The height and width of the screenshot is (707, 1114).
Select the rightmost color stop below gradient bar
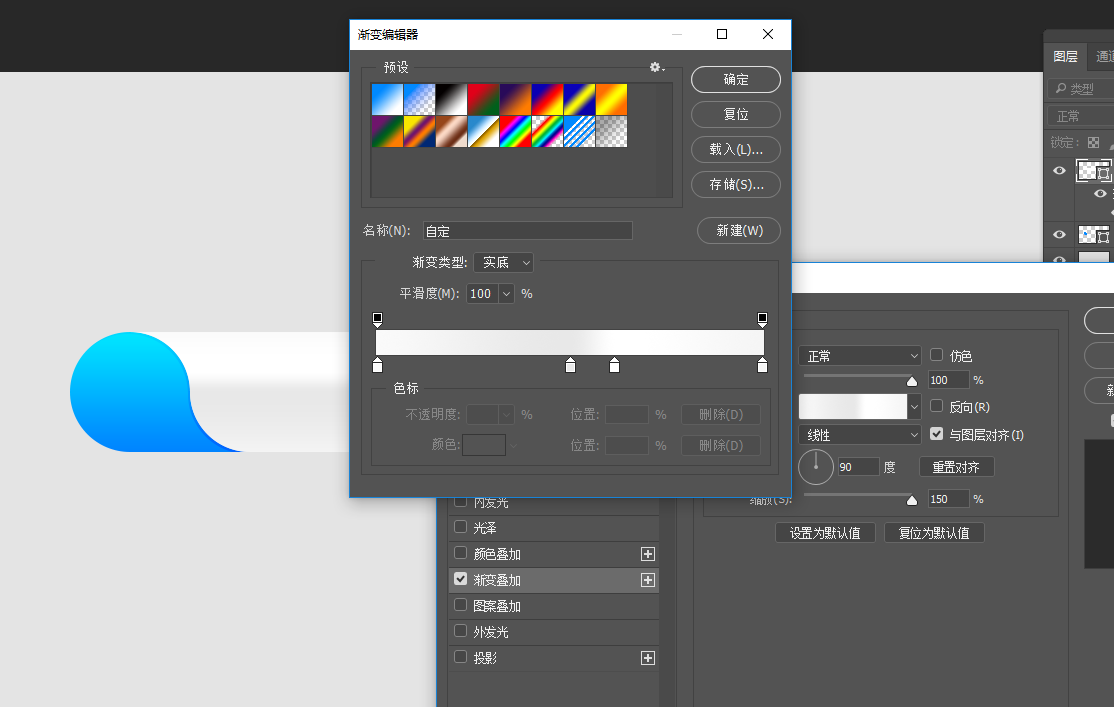[x=762, y=365]
